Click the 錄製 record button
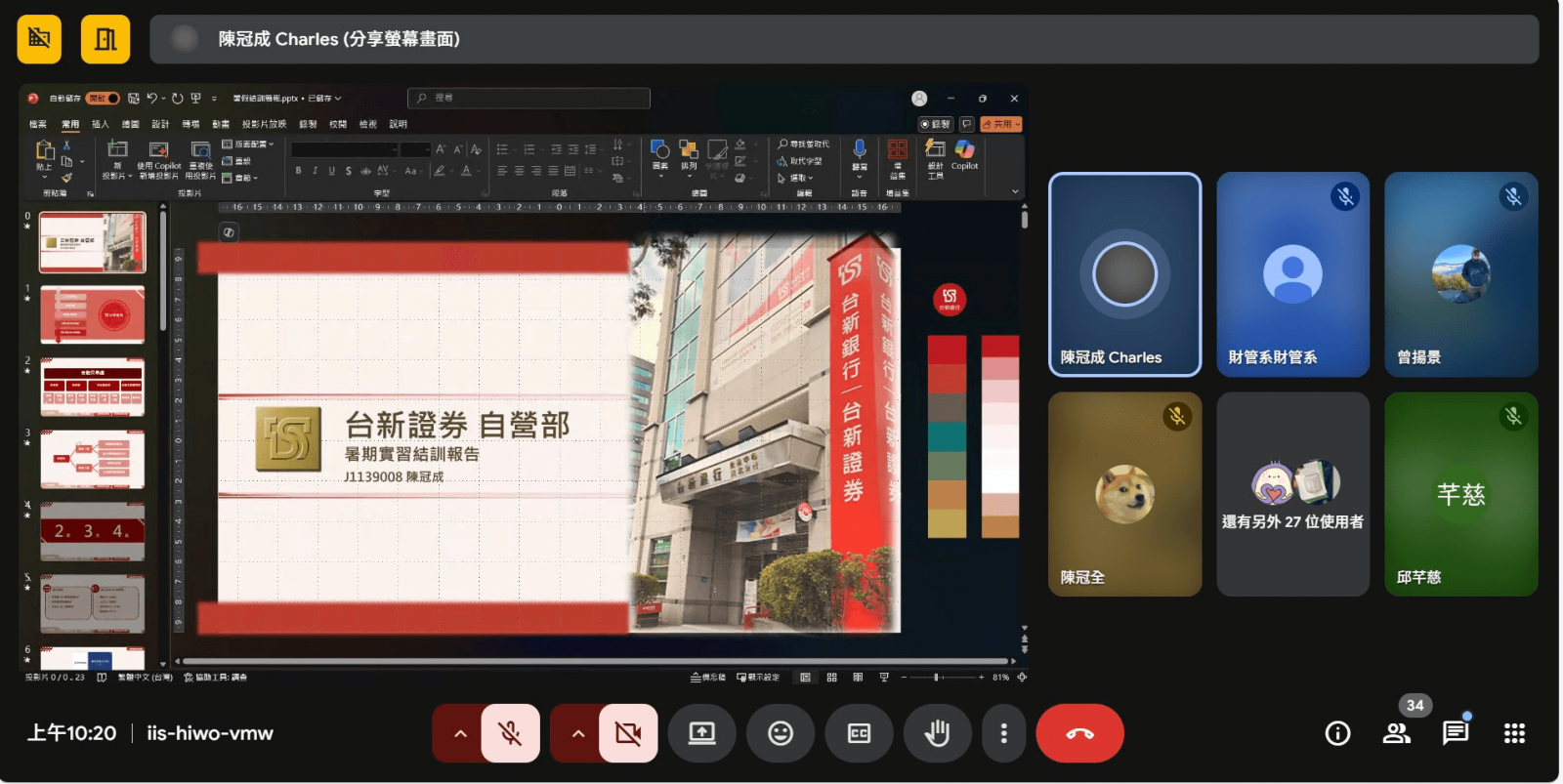Viewport: 1563px width, 784px height. point(936,124)
